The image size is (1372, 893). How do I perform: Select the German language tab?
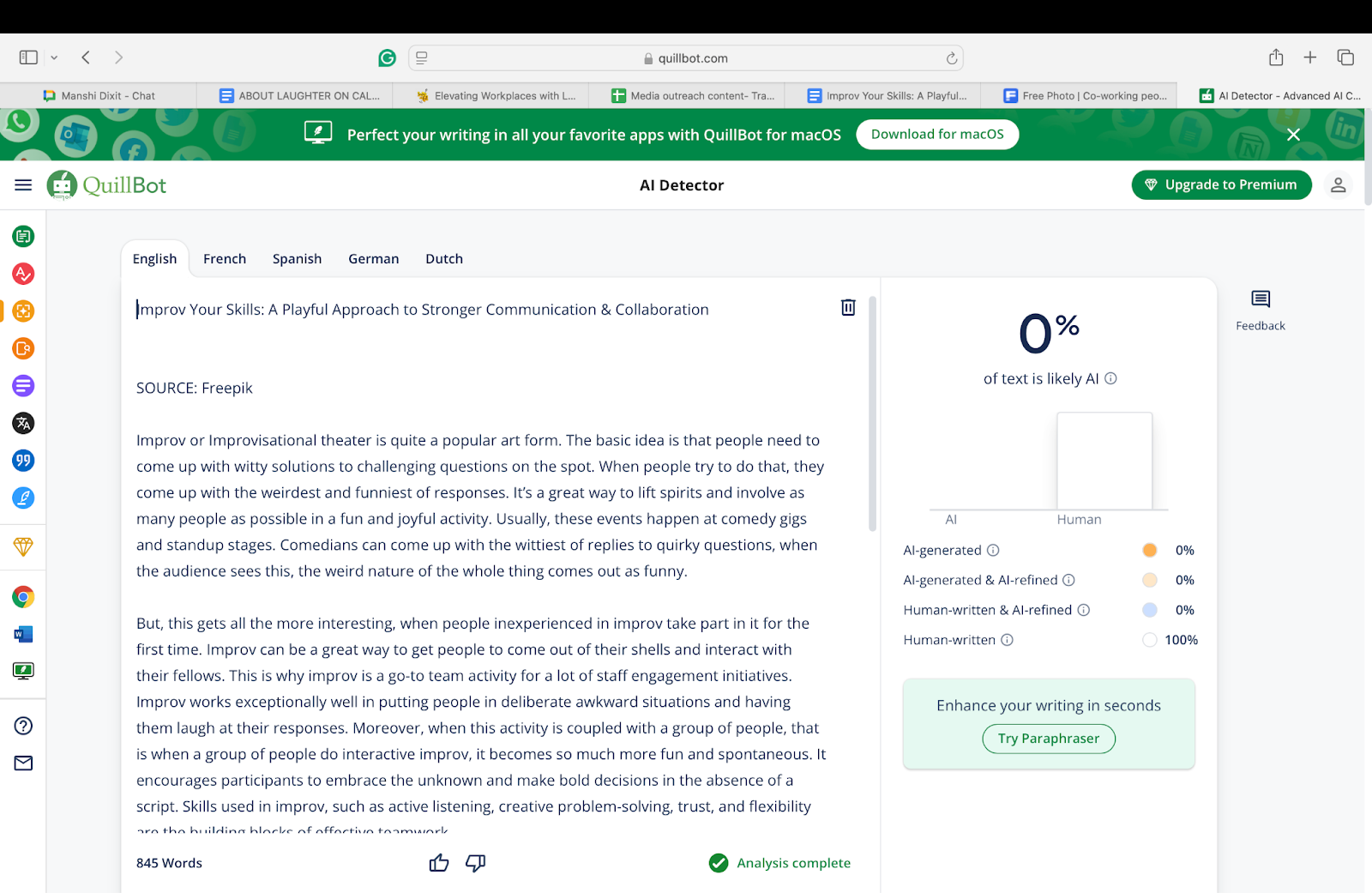(374, 259)
